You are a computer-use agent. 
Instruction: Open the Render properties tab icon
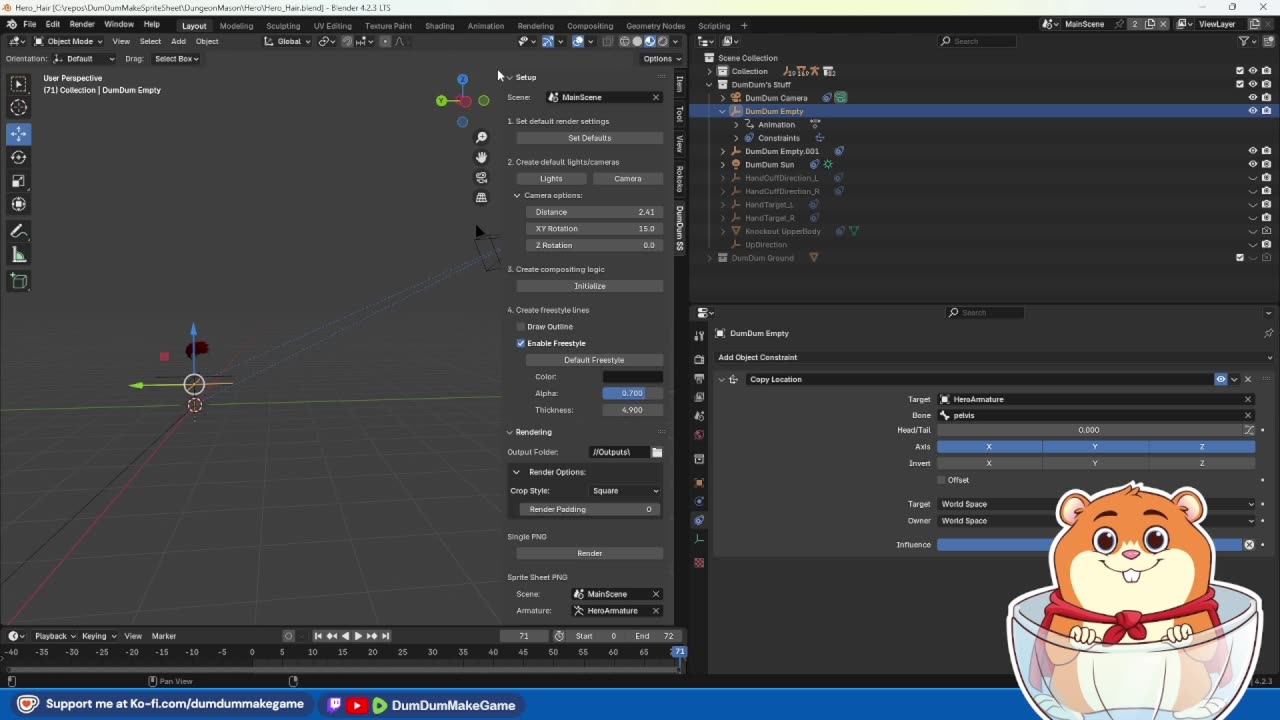[x=699, y=359]
